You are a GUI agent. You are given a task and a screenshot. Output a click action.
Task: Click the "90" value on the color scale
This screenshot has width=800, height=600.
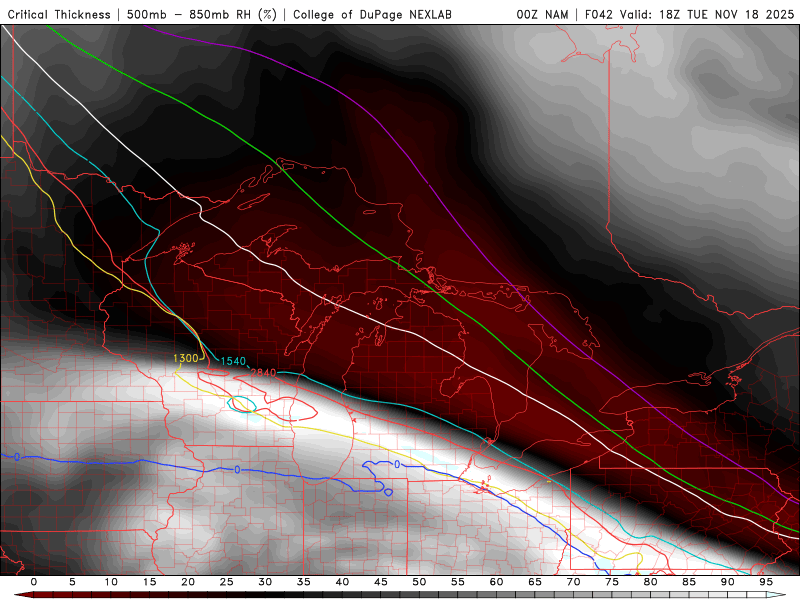728,582
